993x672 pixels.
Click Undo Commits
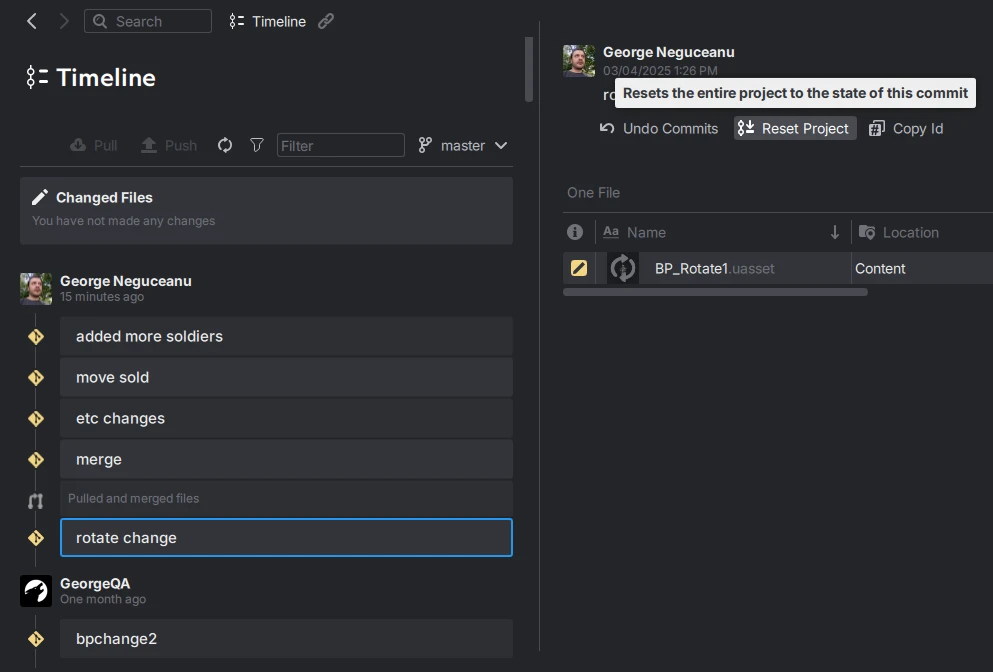tap(658, 128)
